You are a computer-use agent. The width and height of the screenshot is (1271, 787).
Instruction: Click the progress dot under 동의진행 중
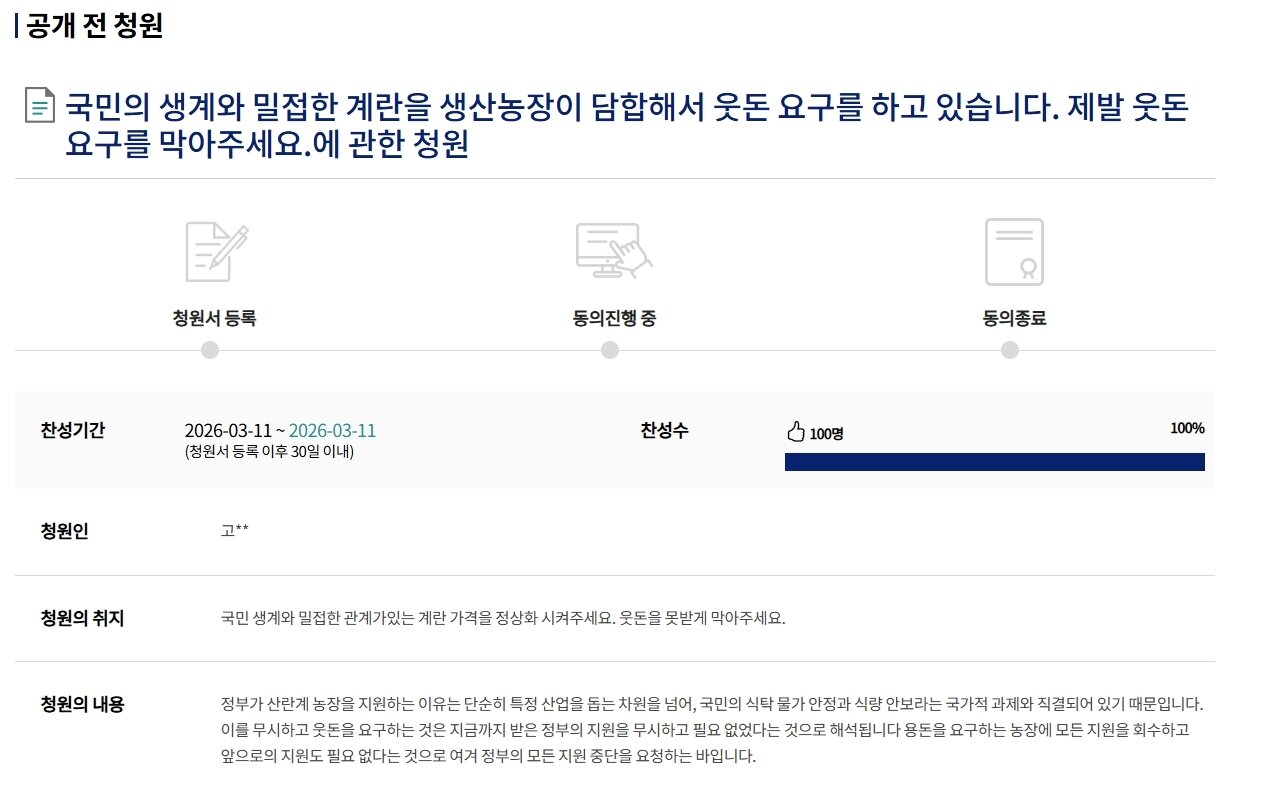point(610,351)
